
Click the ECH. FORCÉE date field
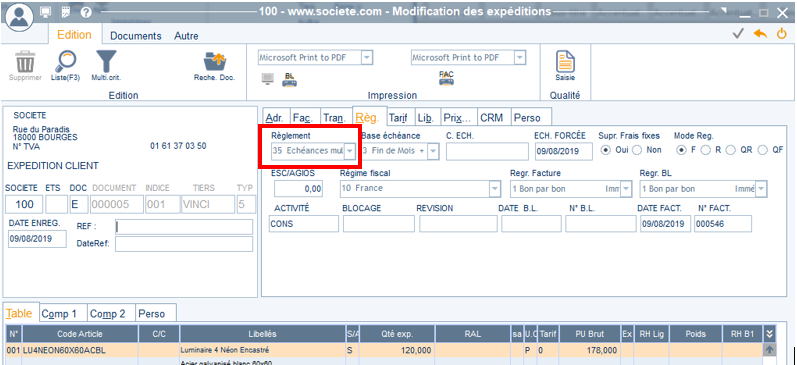pos(564,151)
